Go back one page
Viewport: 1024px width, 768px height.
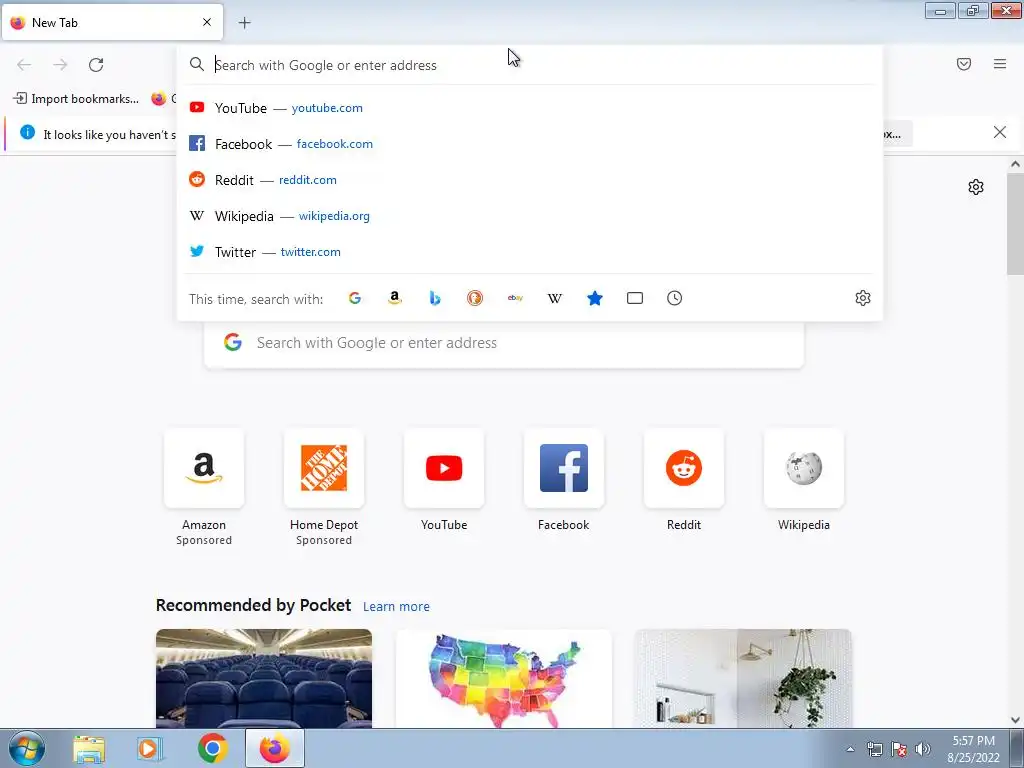coord(24,65)
